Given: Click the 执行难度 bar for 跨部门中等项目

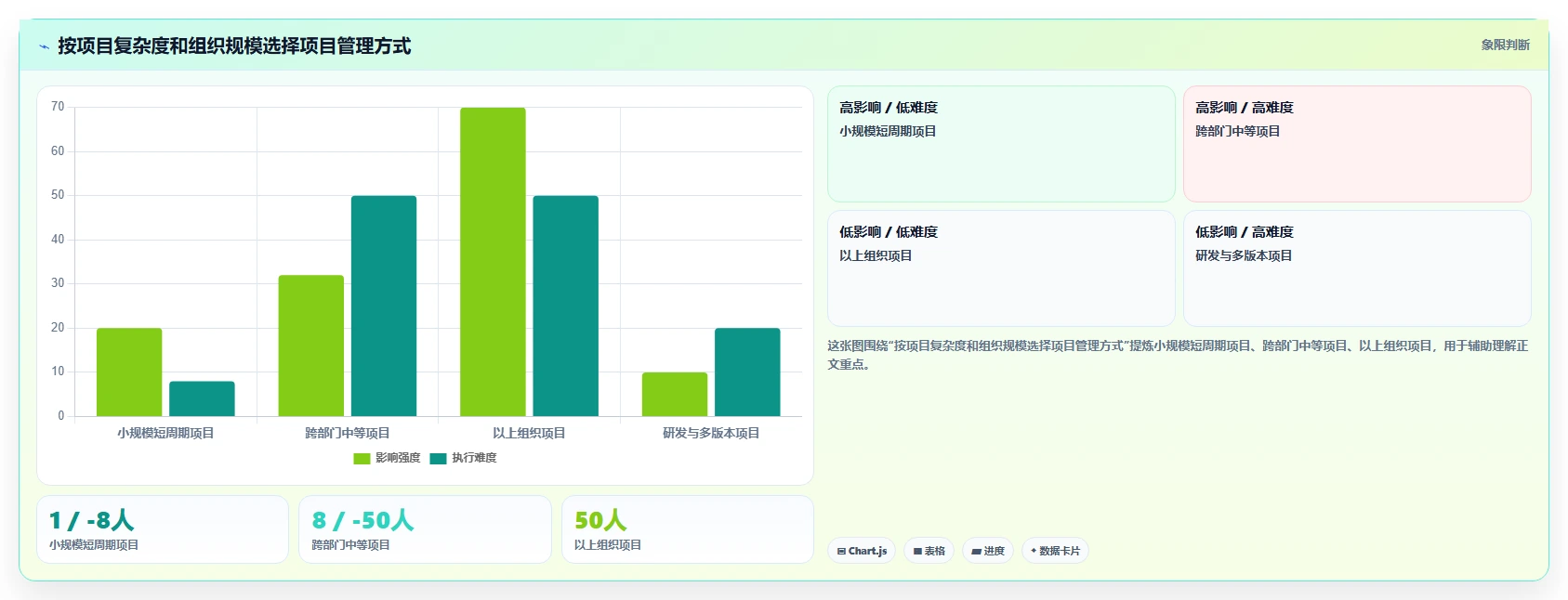Looking at the screenshot, I should (x=384, y=306).
